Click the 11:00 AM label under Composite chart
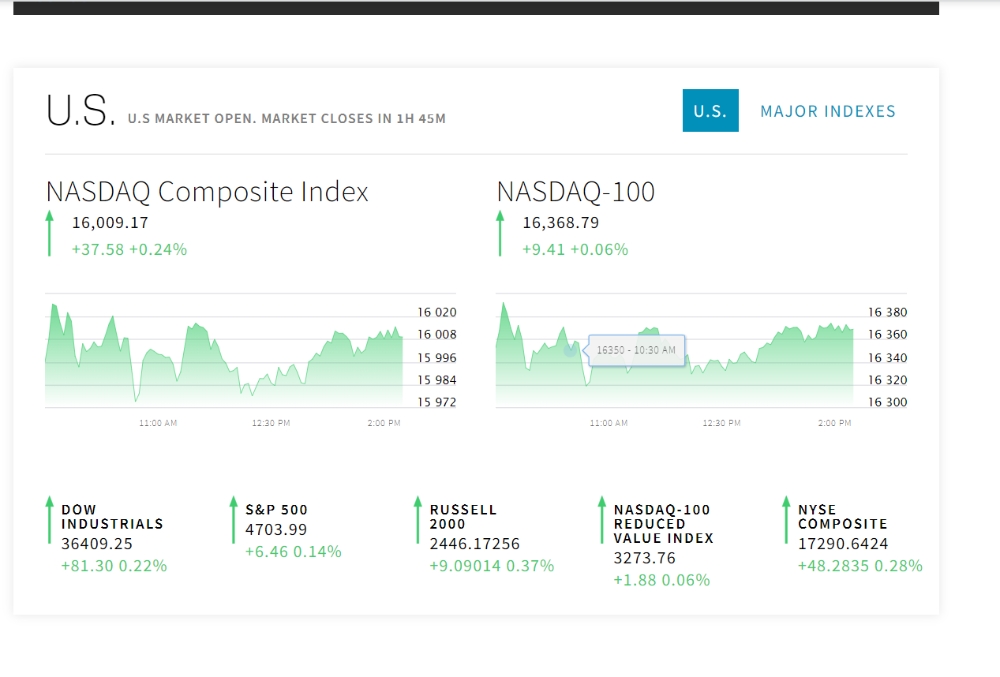Viewport: 1000px width, 677px height. tap(158, 423)
